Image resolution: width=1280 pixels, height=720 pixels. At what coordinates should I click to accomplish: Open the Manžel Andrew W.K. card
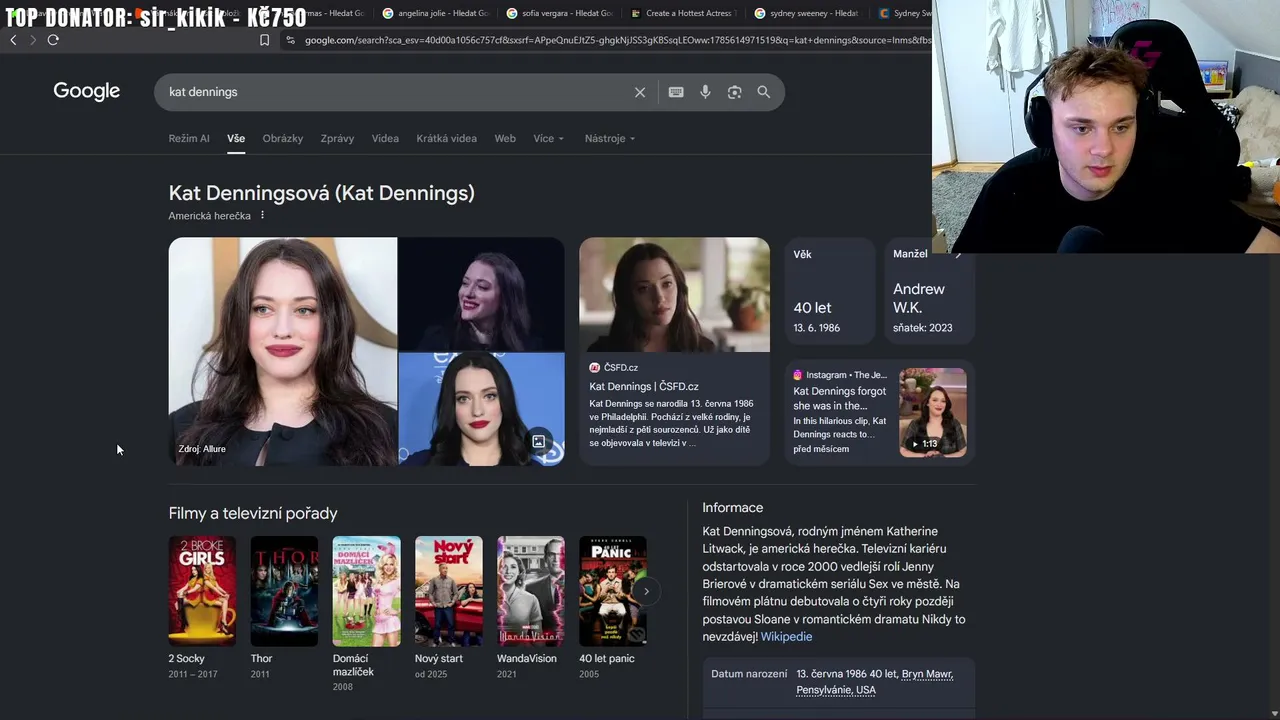point(930,291)
